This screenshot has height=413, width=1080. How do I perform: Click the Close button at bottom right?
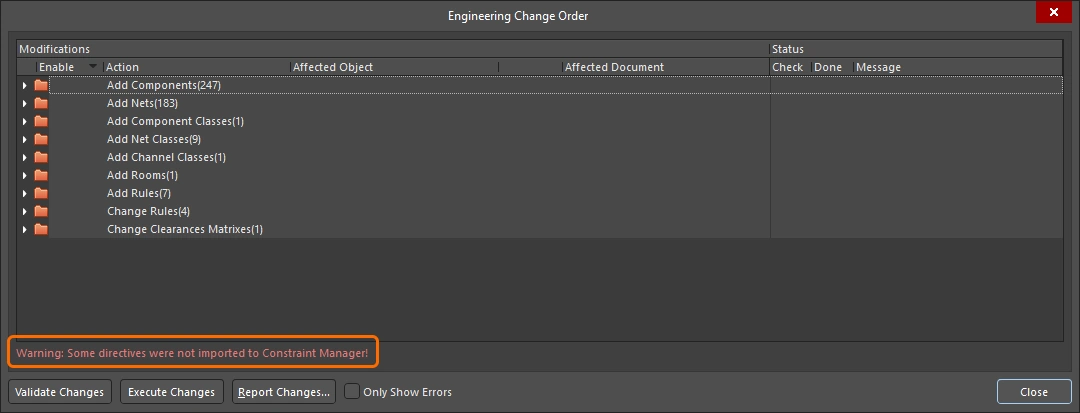(x=1033, y=392)
